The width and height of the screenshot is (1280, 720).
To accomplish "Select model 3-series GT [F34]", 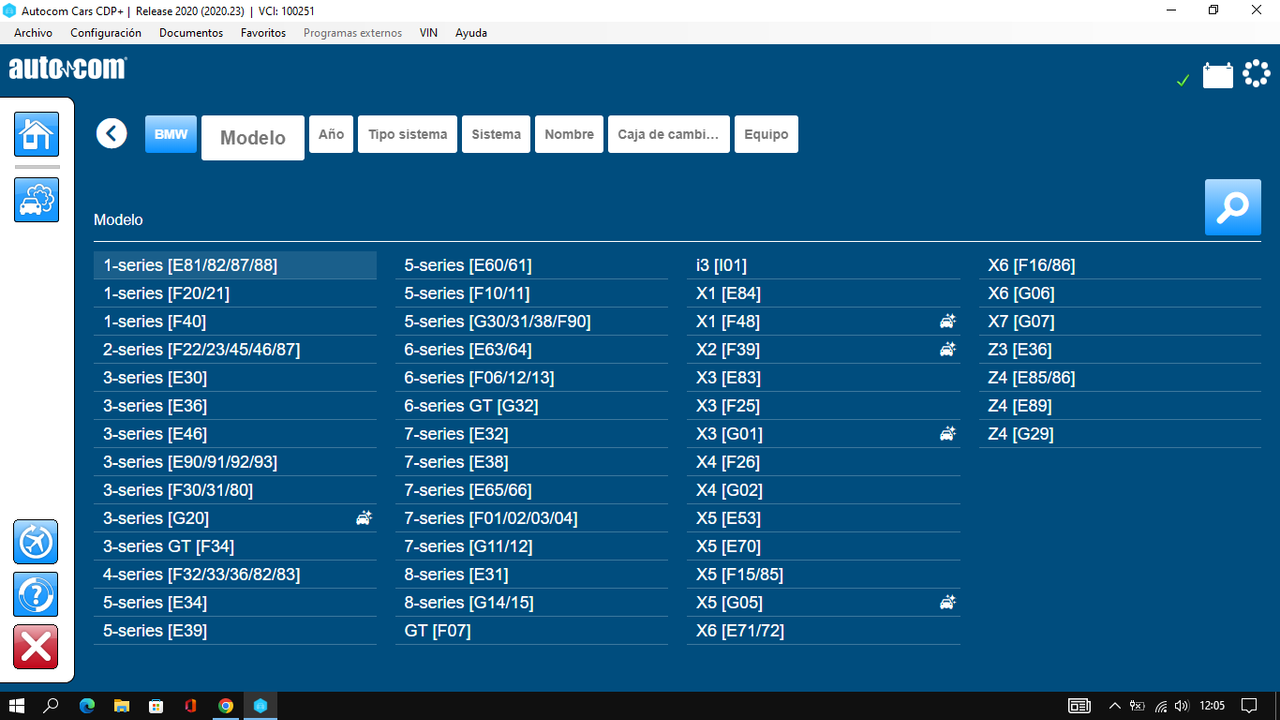I will (235, 546).
